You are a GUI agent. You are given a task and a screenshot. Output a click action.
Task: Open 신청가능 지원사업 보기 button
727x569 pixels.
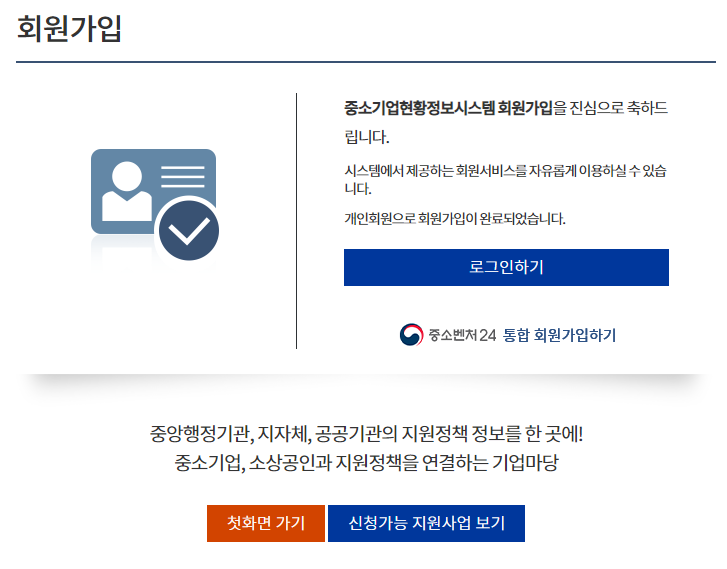pos(426,523)
